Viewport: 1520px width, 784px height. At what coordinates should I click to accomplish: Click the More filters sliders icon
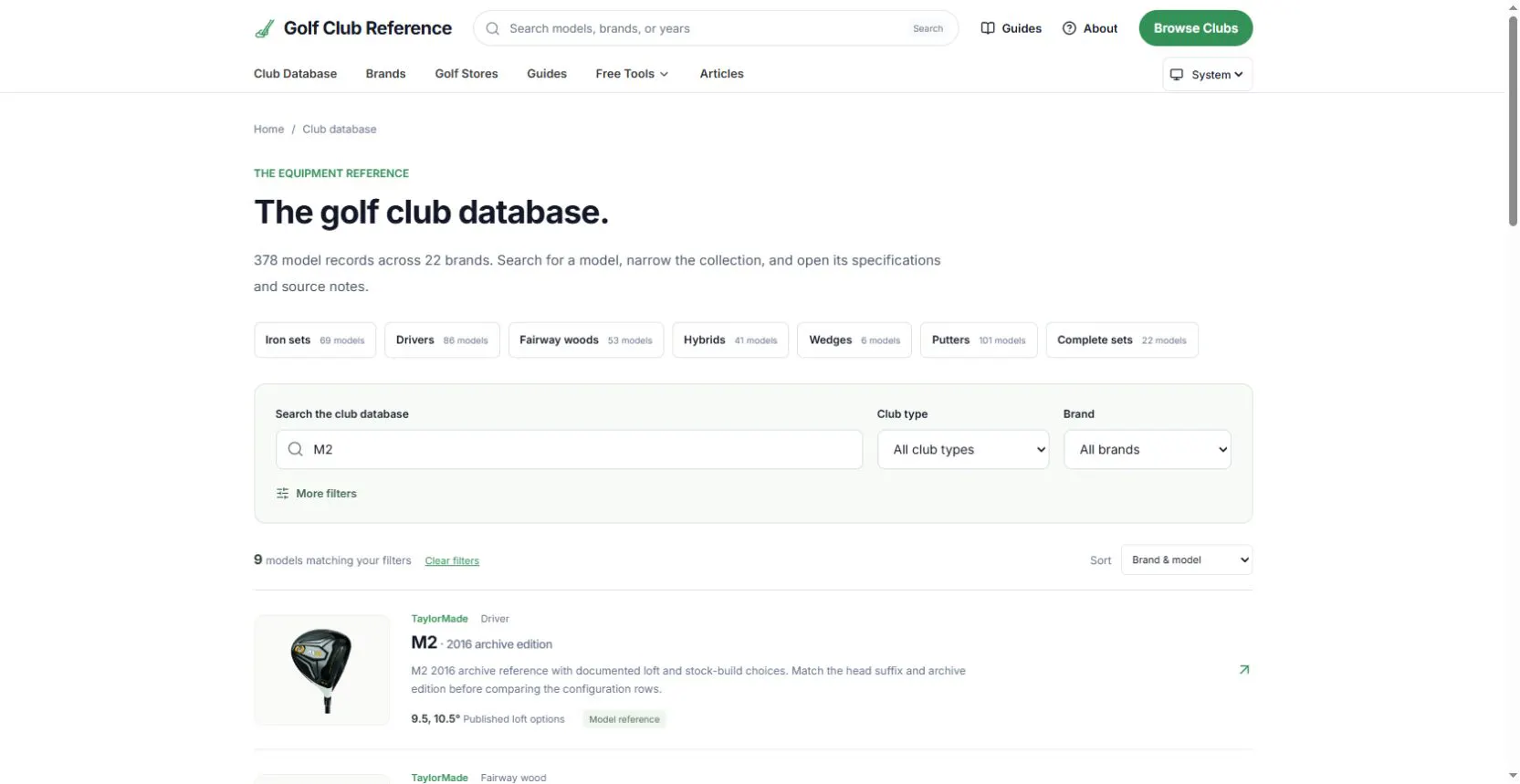[x=282, y=494]
